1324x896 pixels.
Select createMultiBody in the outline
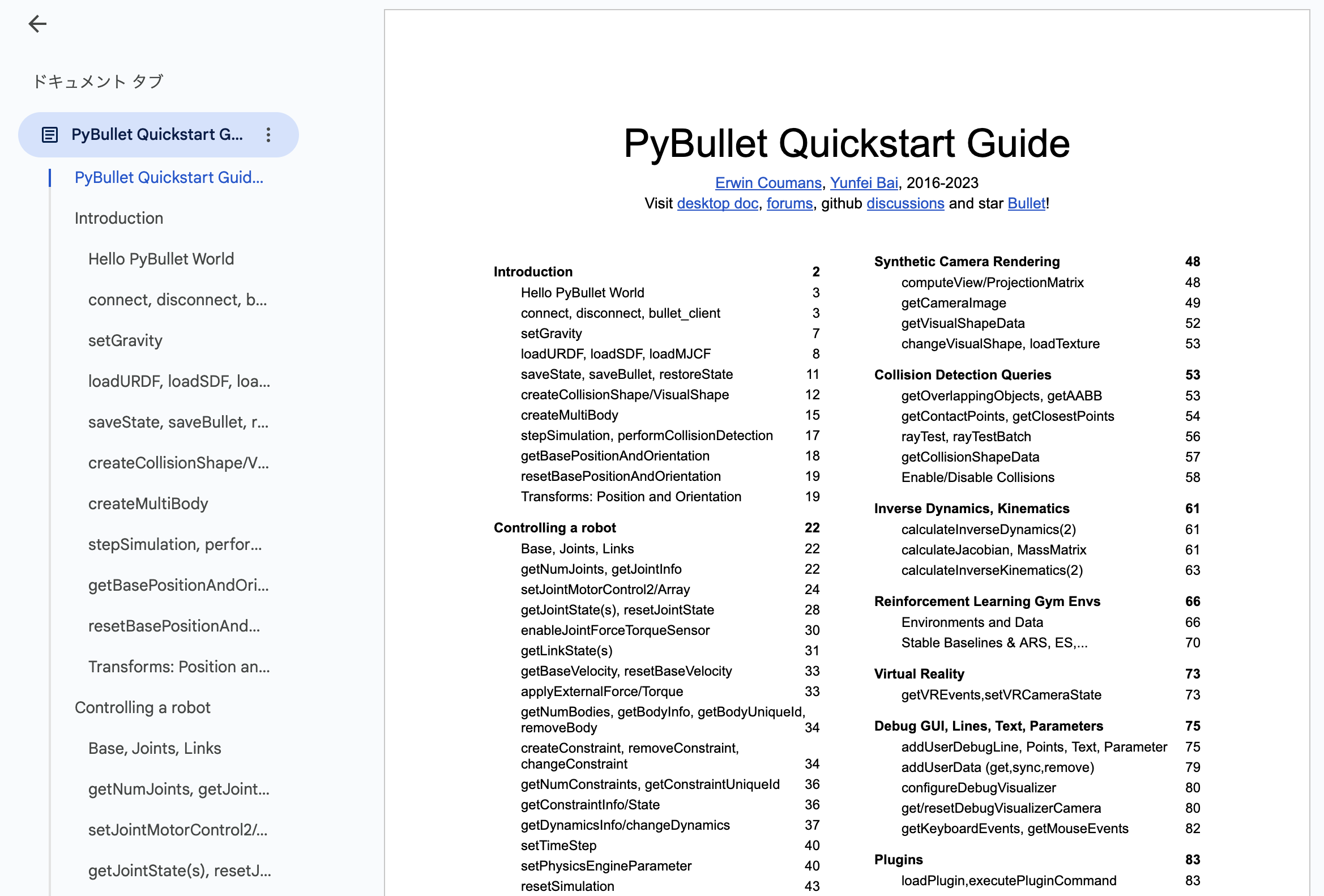tap(148, 503)
